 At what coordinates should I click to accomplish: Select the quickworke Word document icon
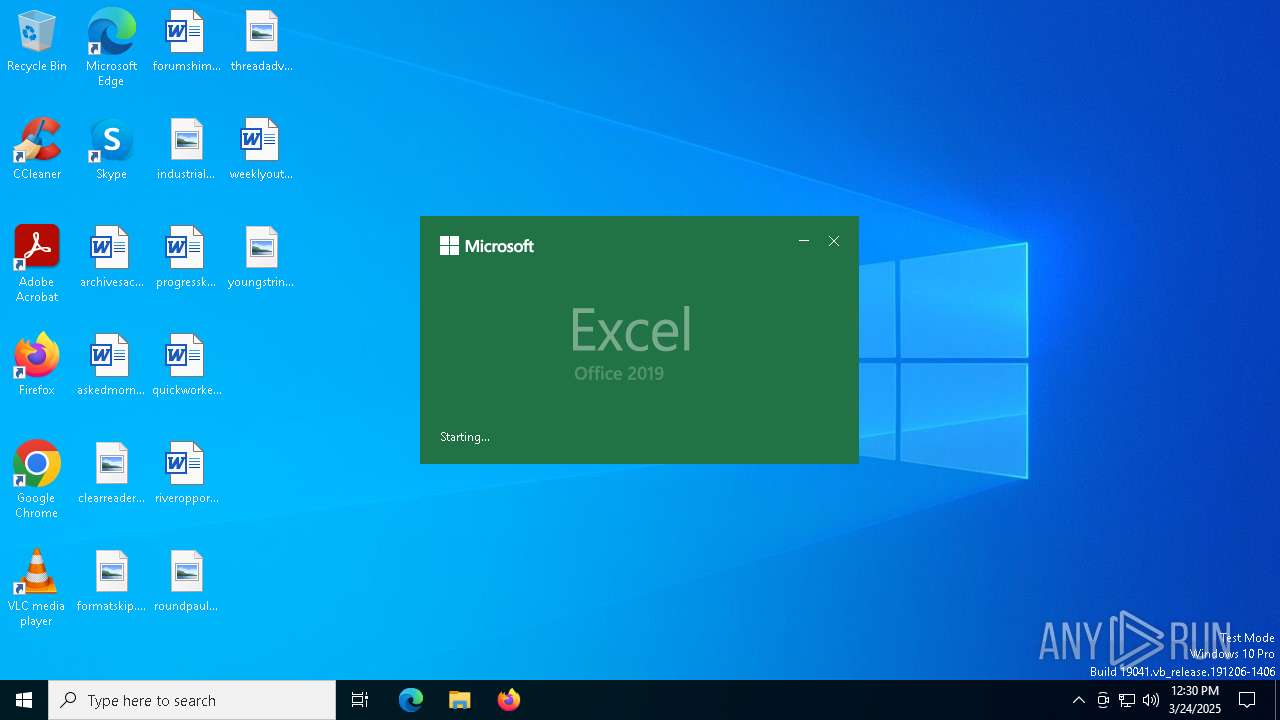tap(186, 365)
